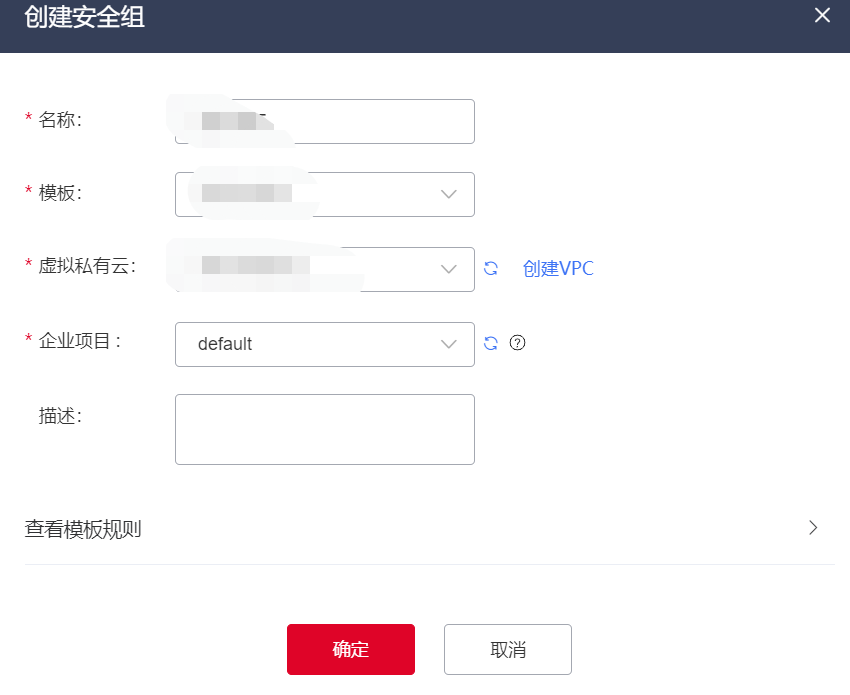
Task: Click the 模板 dropdown arrow
Action: 448,194
